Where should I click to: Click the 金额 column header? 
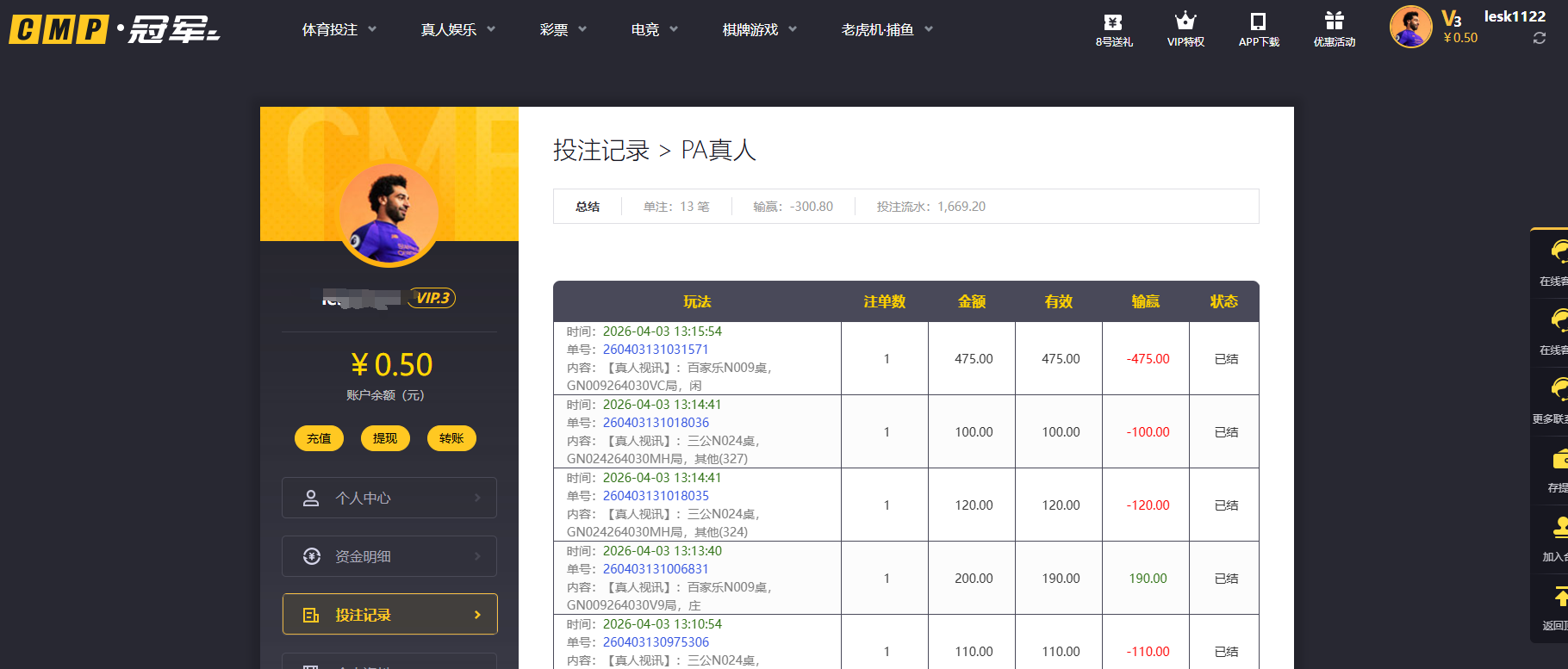[972, 301]
